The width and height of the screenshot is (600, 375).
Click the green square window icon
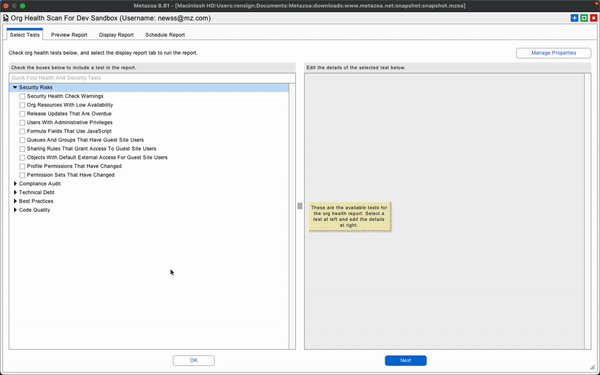584,18
